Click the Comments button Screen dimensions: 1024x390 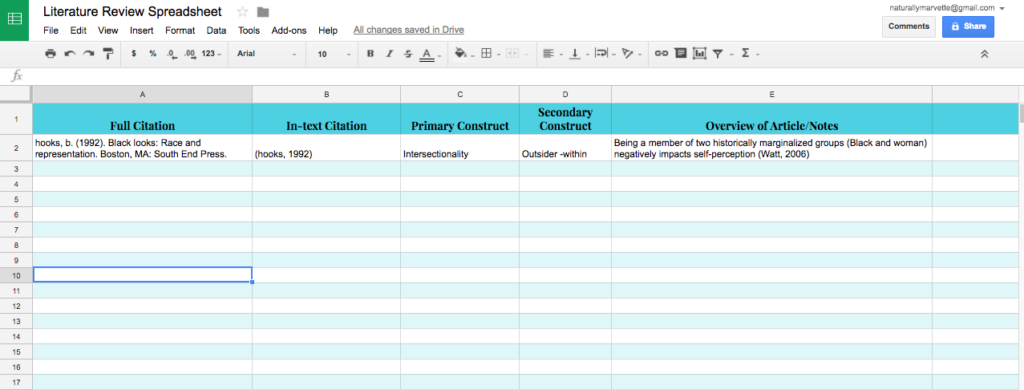click(908, 27)
